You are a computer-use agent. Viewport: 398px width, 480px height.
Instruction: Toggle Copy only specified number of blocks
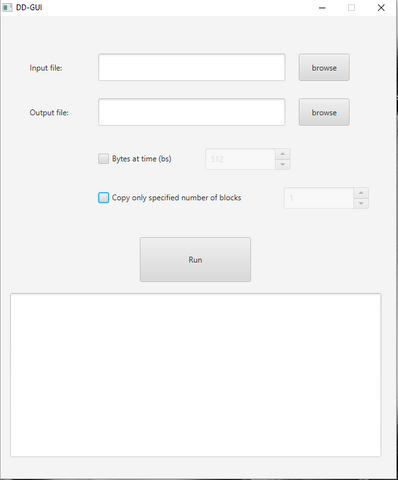pyautogui.click(x=103, y=198)
